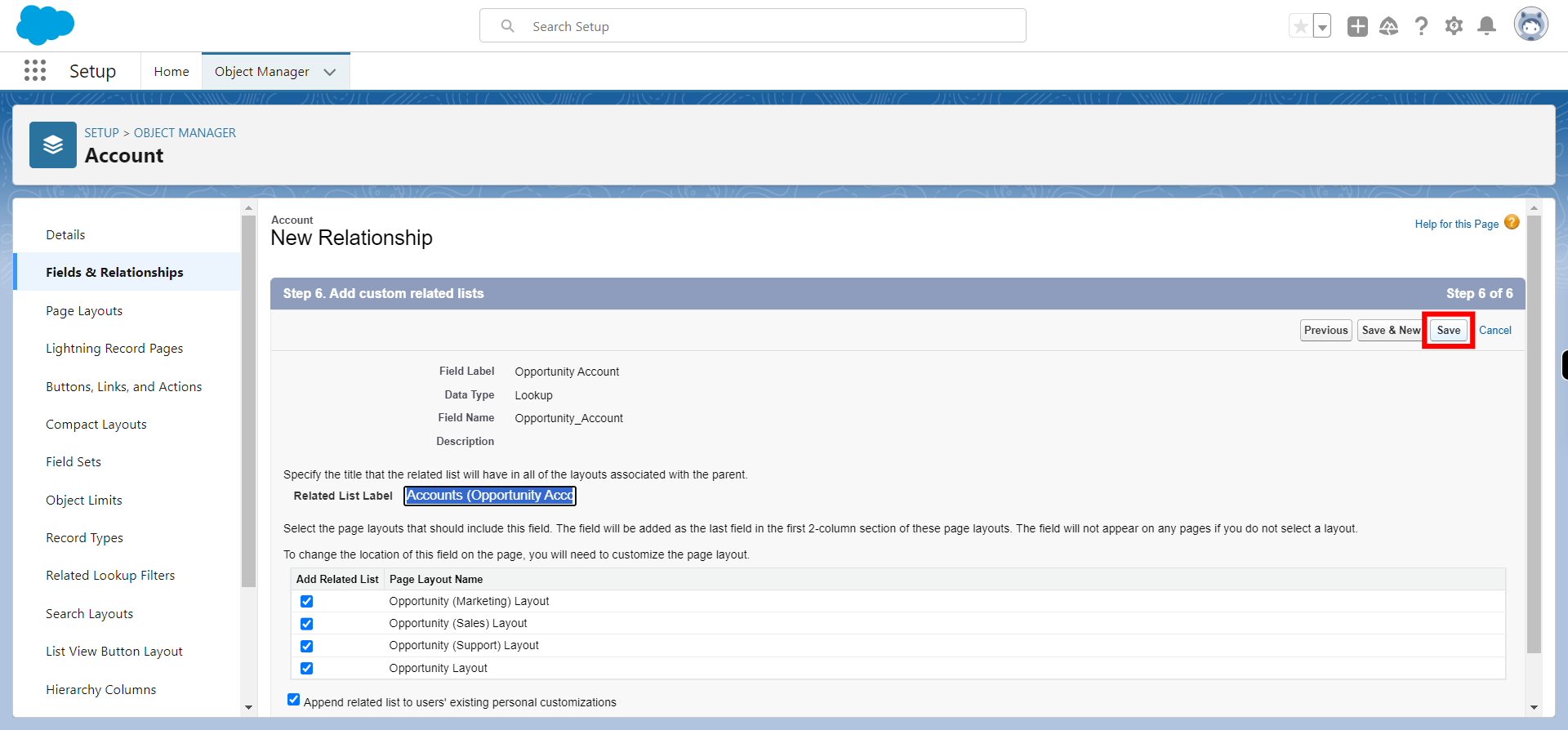Expand the Object Manager tab chevron
This screenshot has height=730, width=1568.
(330, 72)
